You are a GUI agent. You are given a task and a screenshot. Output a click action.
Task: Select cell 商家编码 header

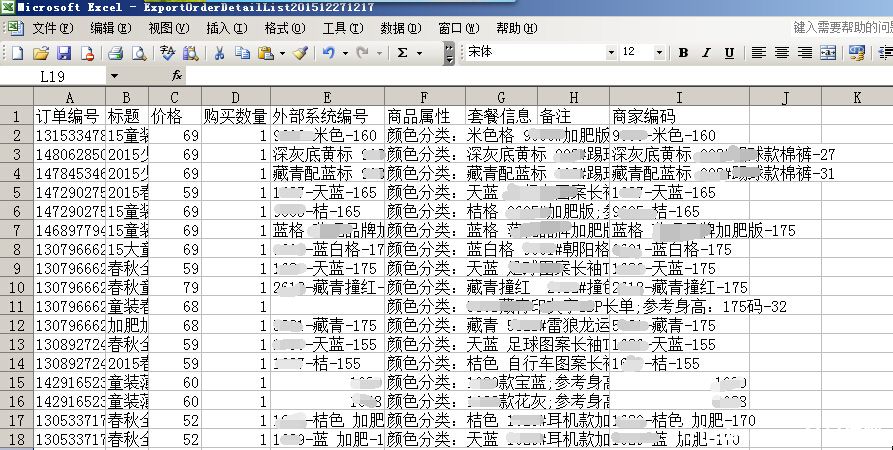tap(679, 116)
